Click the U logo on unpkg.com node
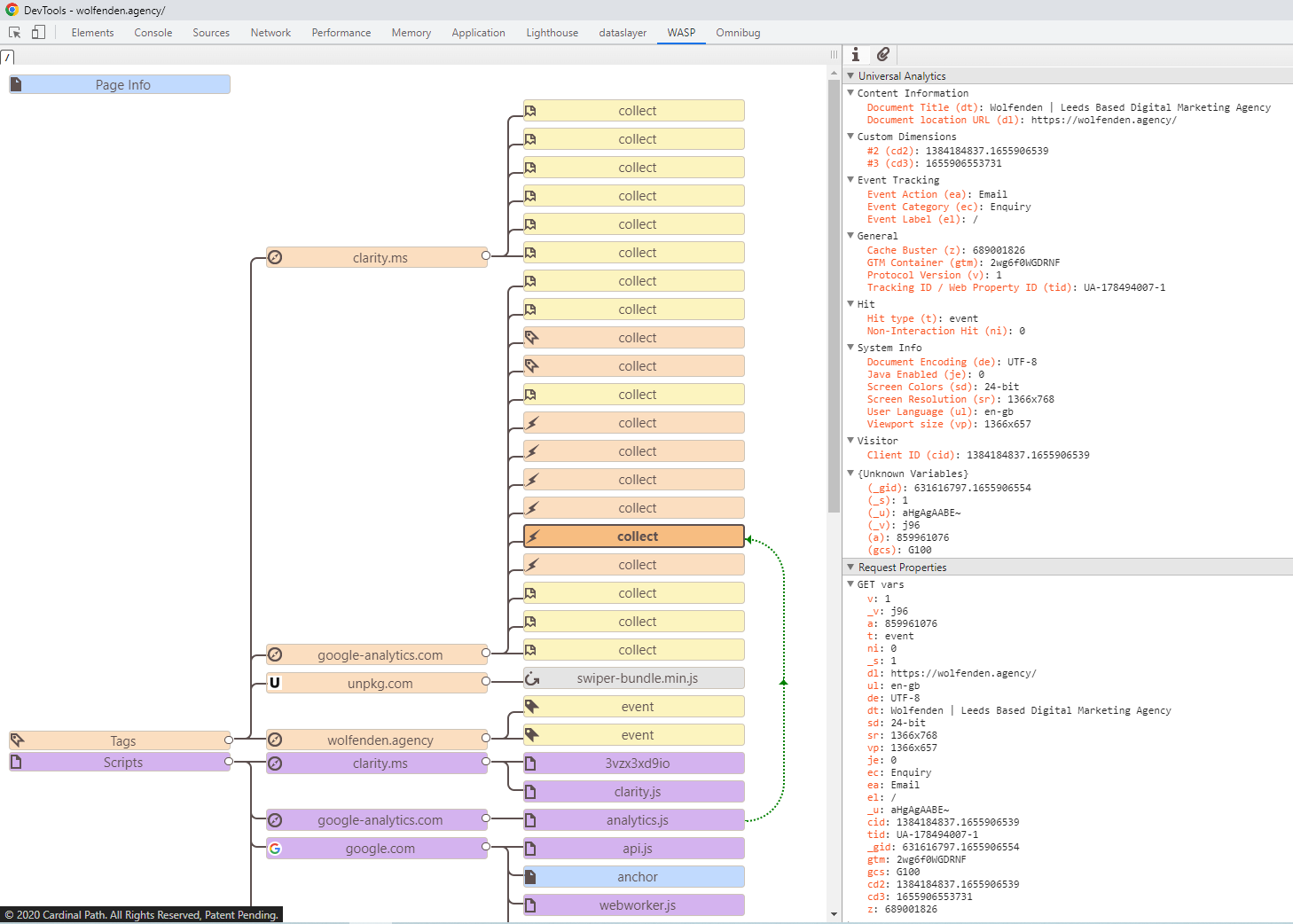The height and width of the screenshot is (924, 1293). point(275,683)
